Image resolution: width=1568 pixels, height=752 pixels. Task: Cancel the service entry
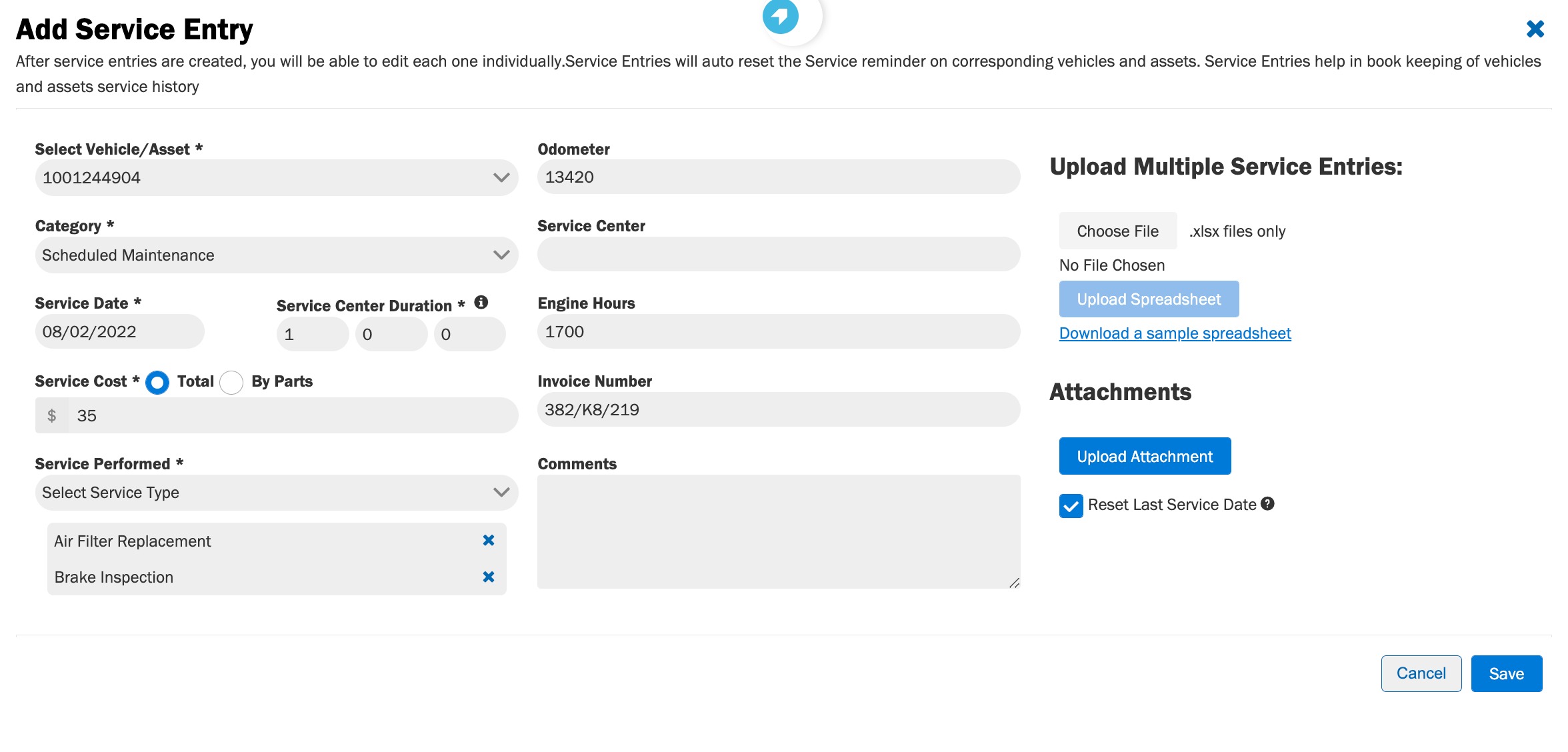(x=1421, y=673)
